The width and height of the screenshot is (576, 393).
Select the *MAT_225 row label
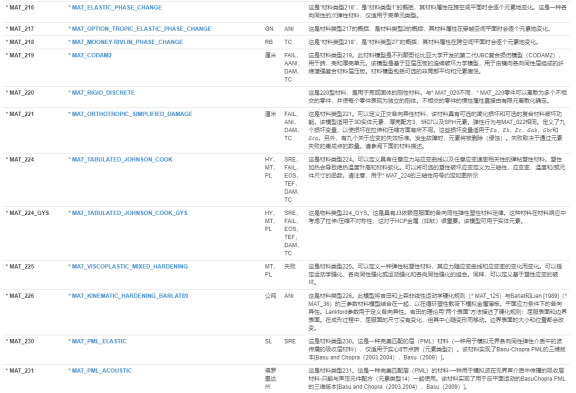point(20,266)
